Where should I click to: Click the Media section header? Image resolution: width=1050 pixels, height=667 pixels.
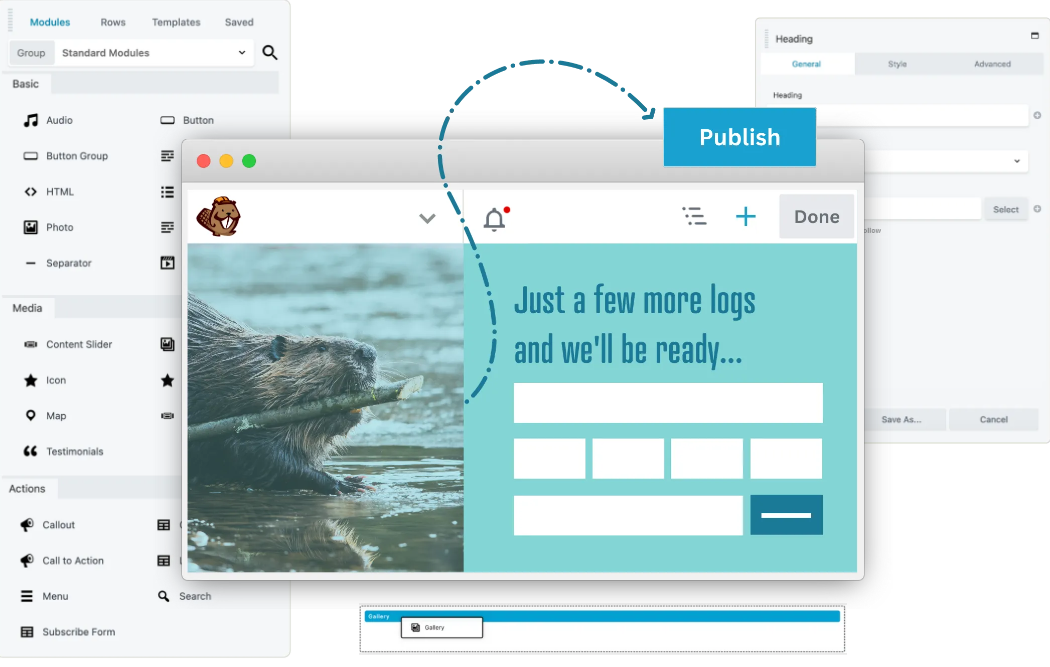coord(27,308)
